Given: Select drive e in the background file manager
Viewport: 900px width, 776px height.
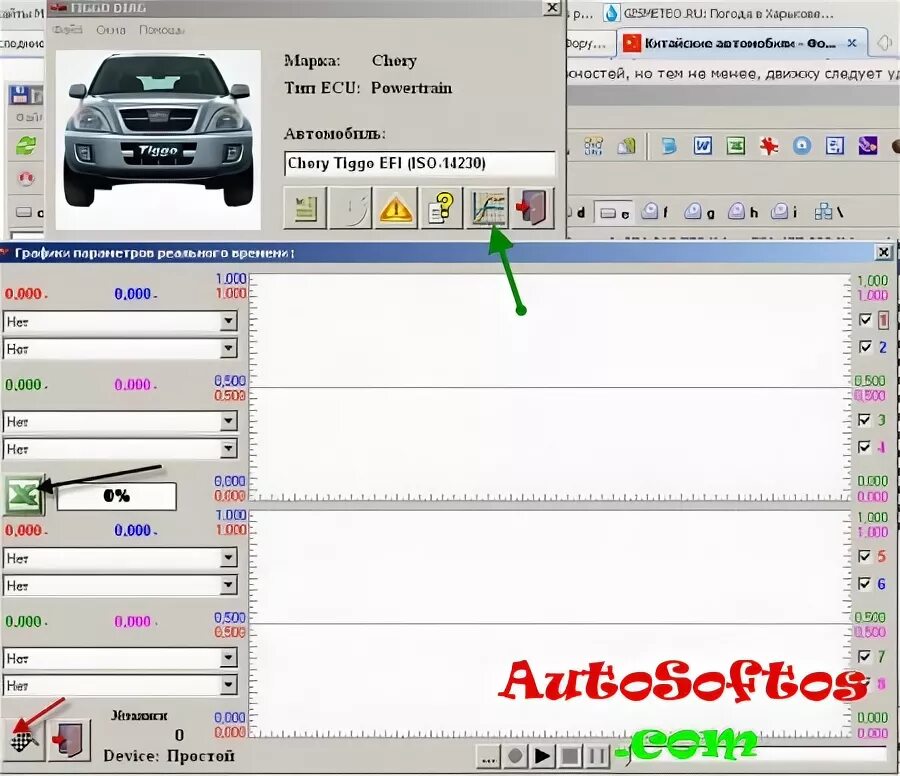Looking at the screenshot, I should coord(613,214).
